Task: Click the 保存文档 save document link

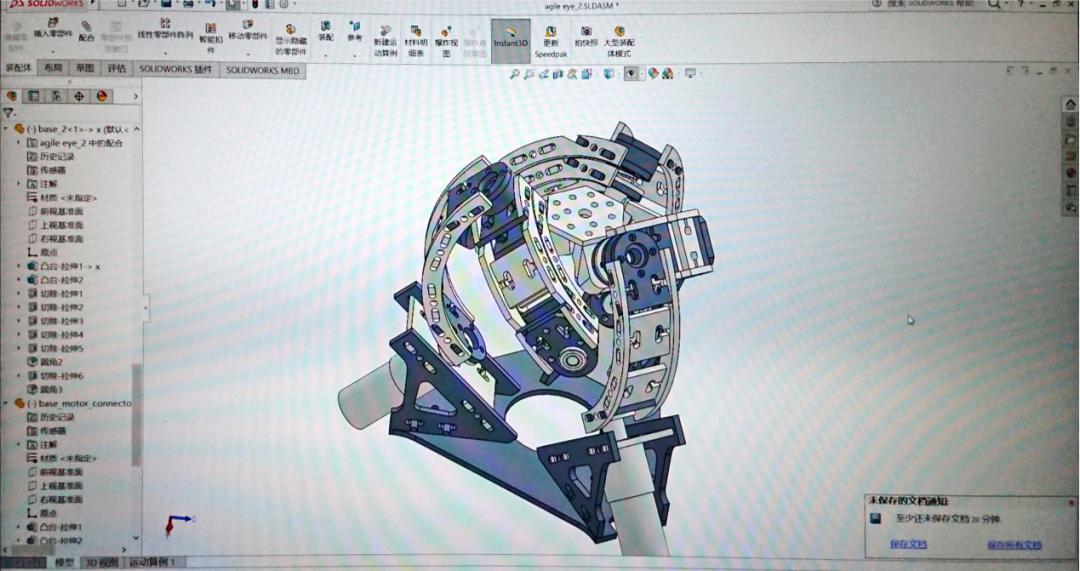Action: tap(907, 545)
